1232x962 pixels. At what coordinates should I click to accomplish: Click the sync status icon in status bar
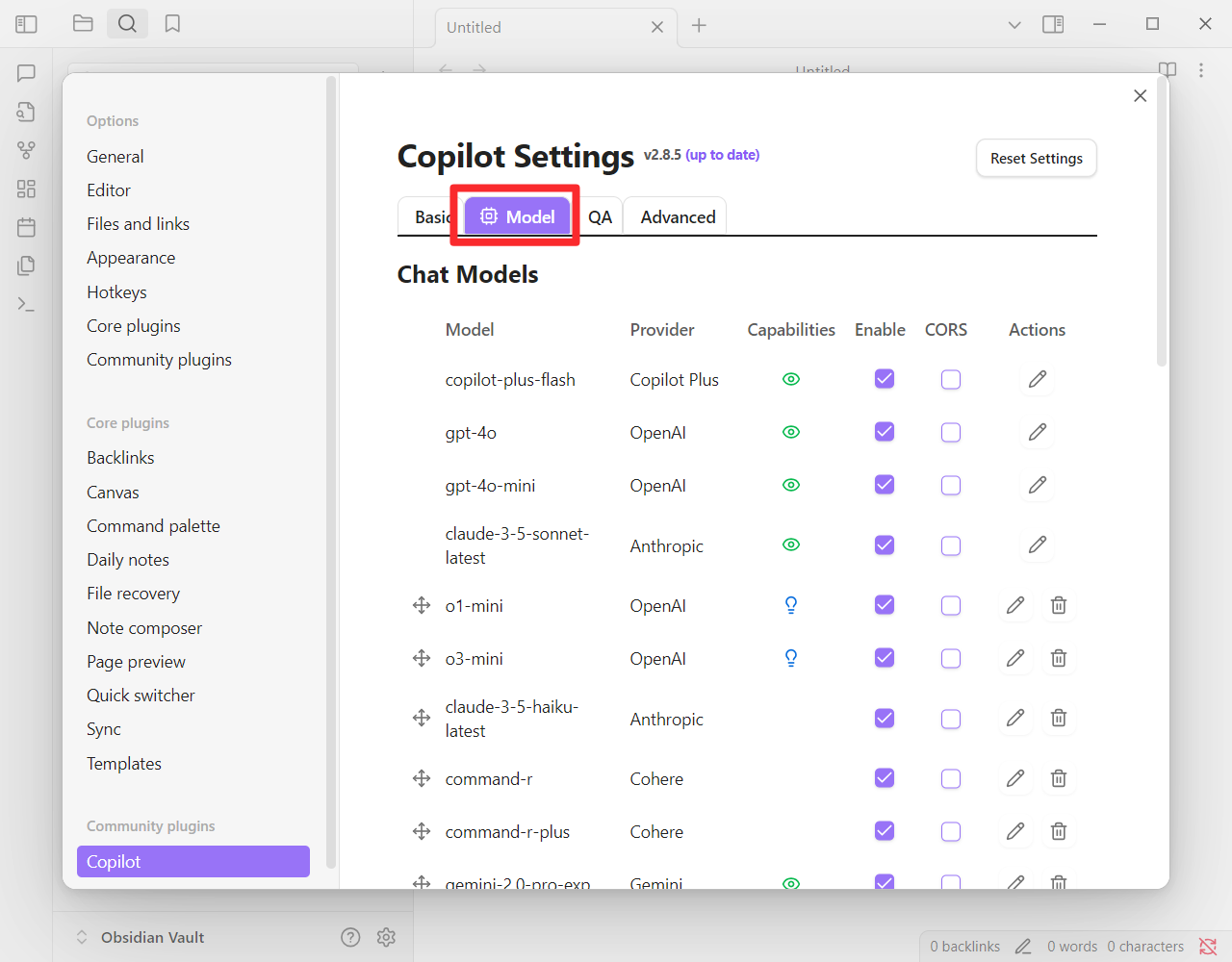pyautogui.click(x=1208, y=947)
